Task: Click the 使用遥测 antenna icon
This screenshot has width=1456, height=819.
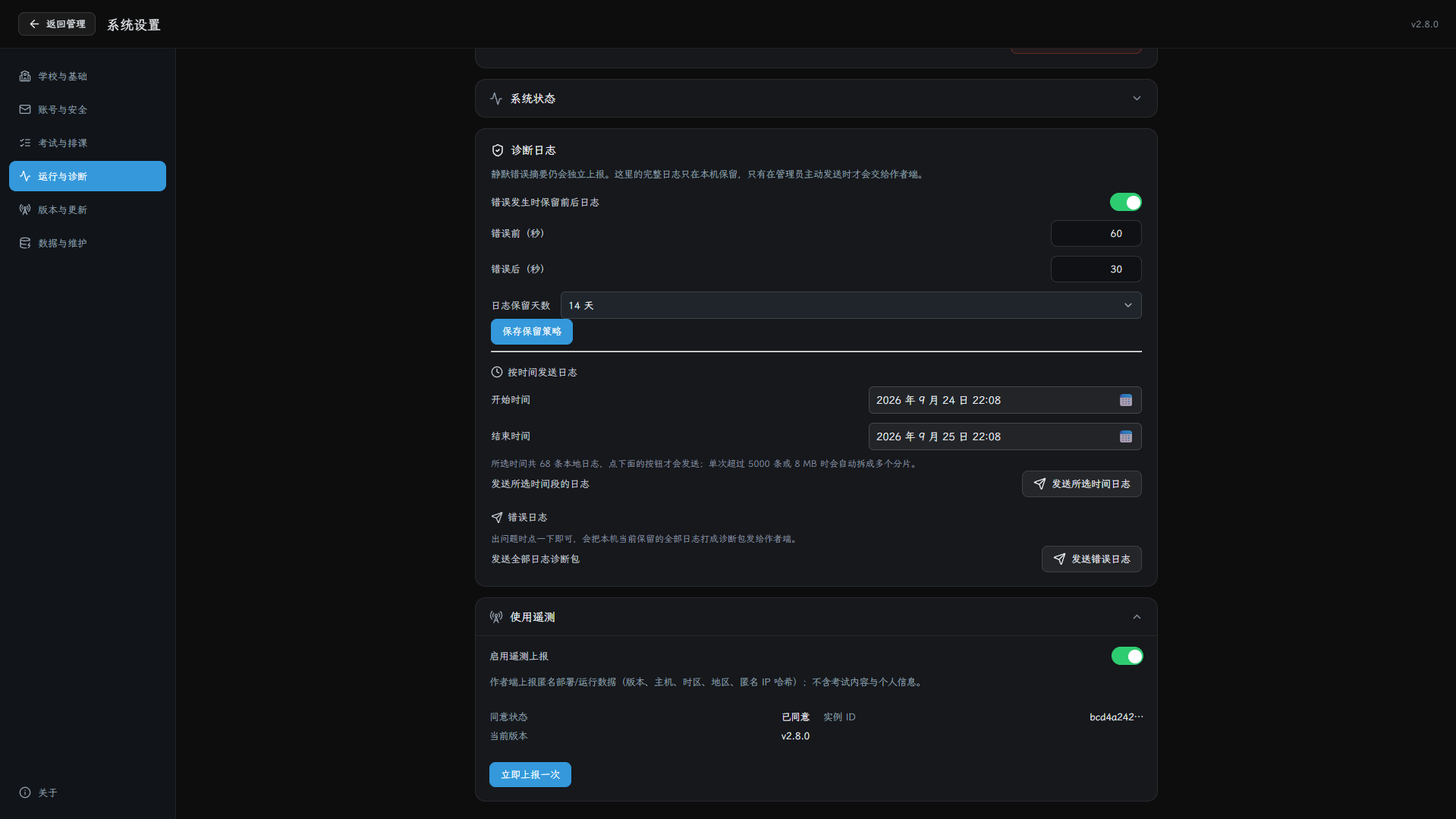Action: point(496,617)
